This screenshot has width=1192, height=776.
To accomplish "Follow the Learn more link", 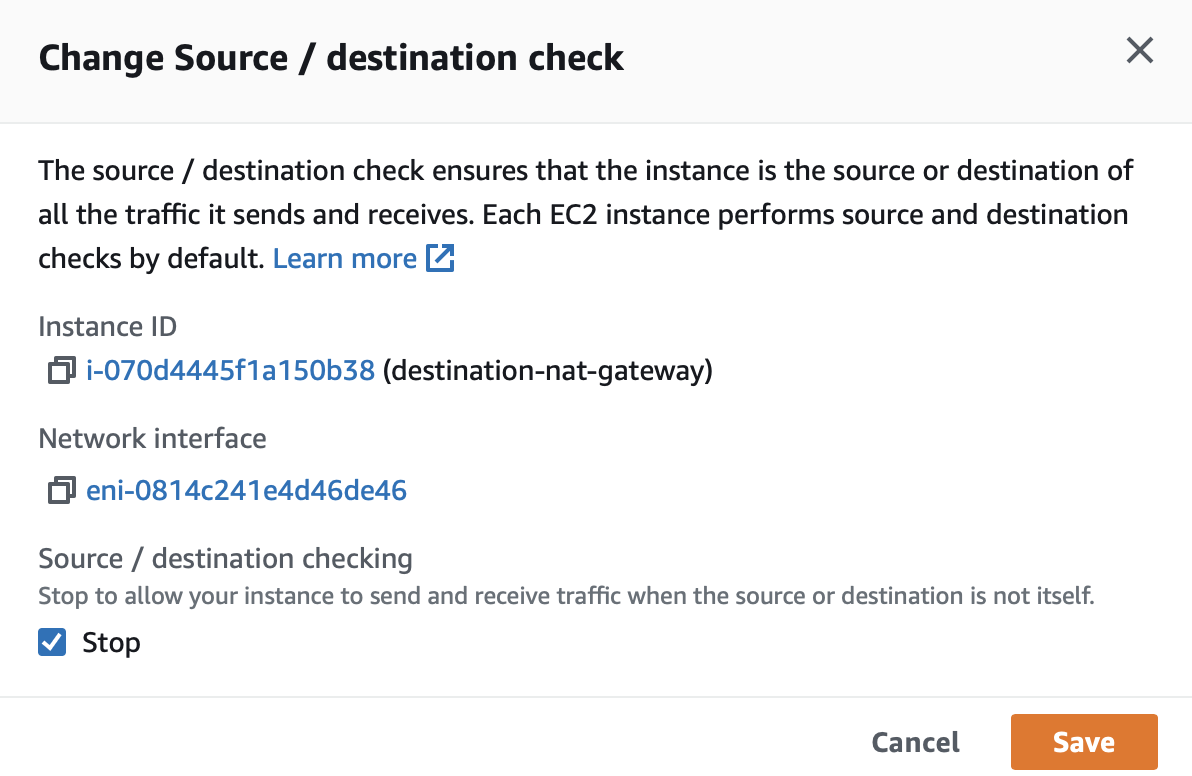I will click(344, 258).
